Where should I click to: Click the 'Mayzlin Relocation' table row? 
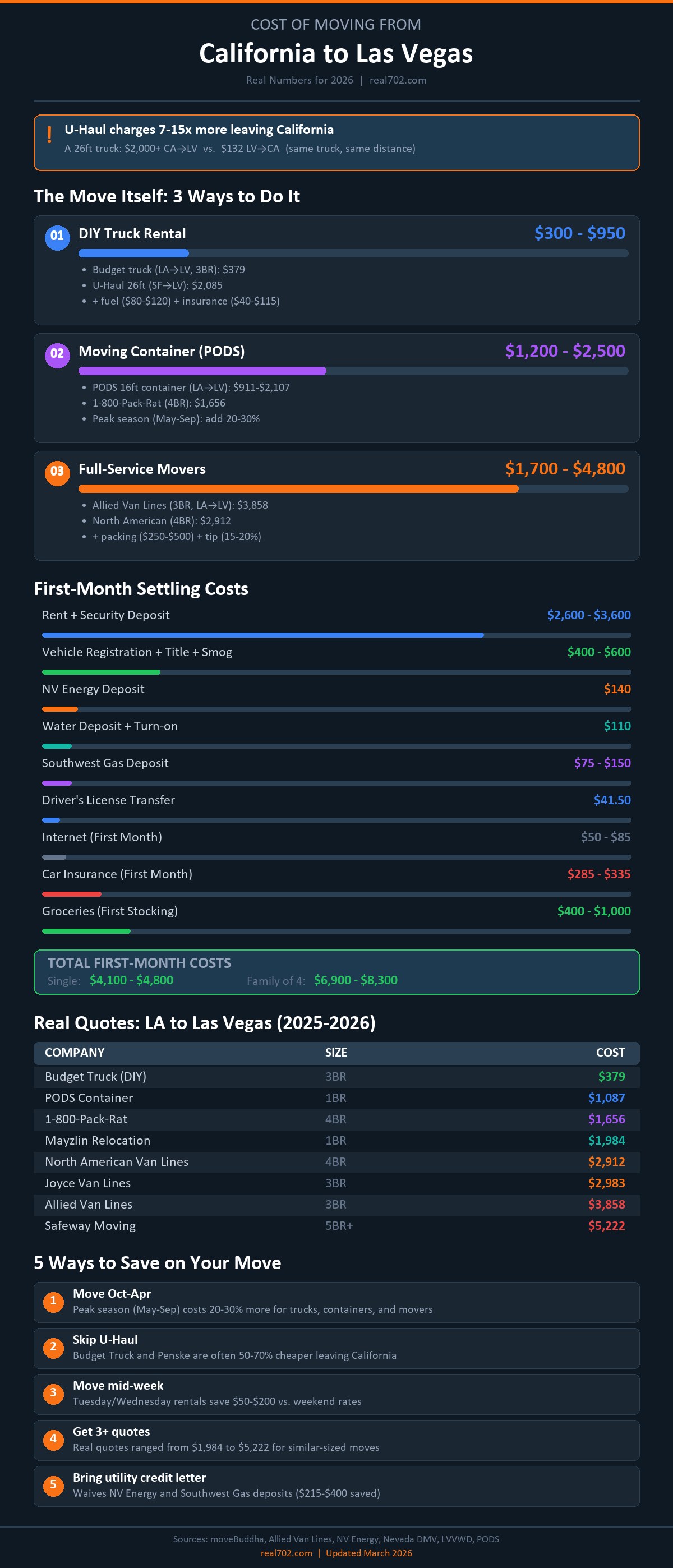click(336, 1141)
